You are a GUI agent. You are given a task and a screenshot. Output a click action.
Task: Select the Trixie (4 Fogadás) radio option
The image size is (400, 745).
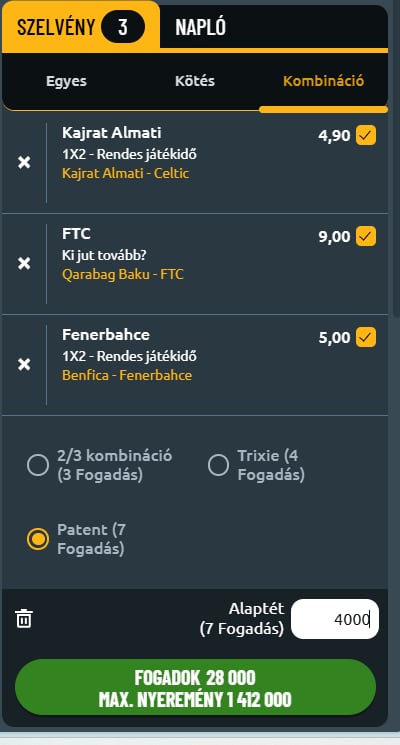(219, 465)
